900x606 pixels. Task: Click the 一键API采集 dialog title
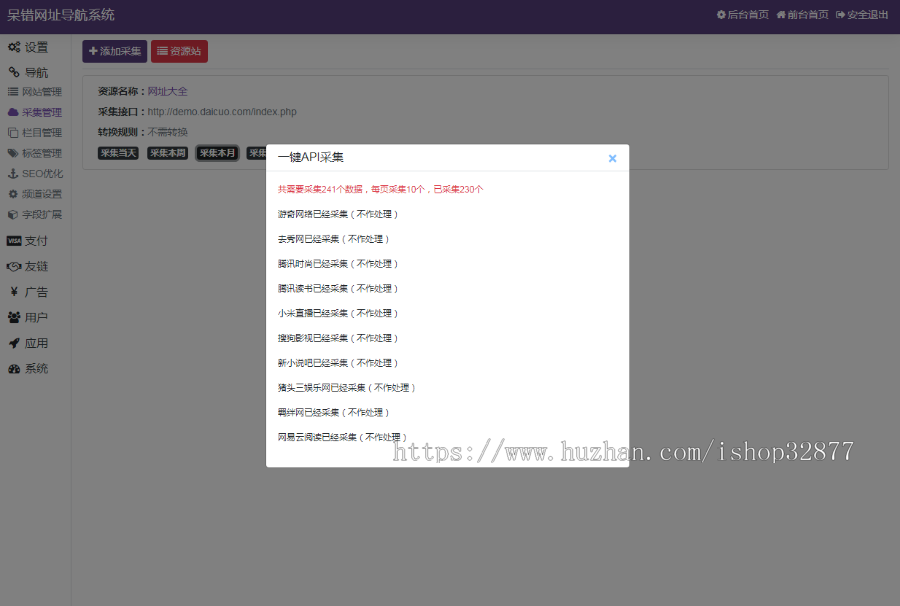(x=311, y=157)
